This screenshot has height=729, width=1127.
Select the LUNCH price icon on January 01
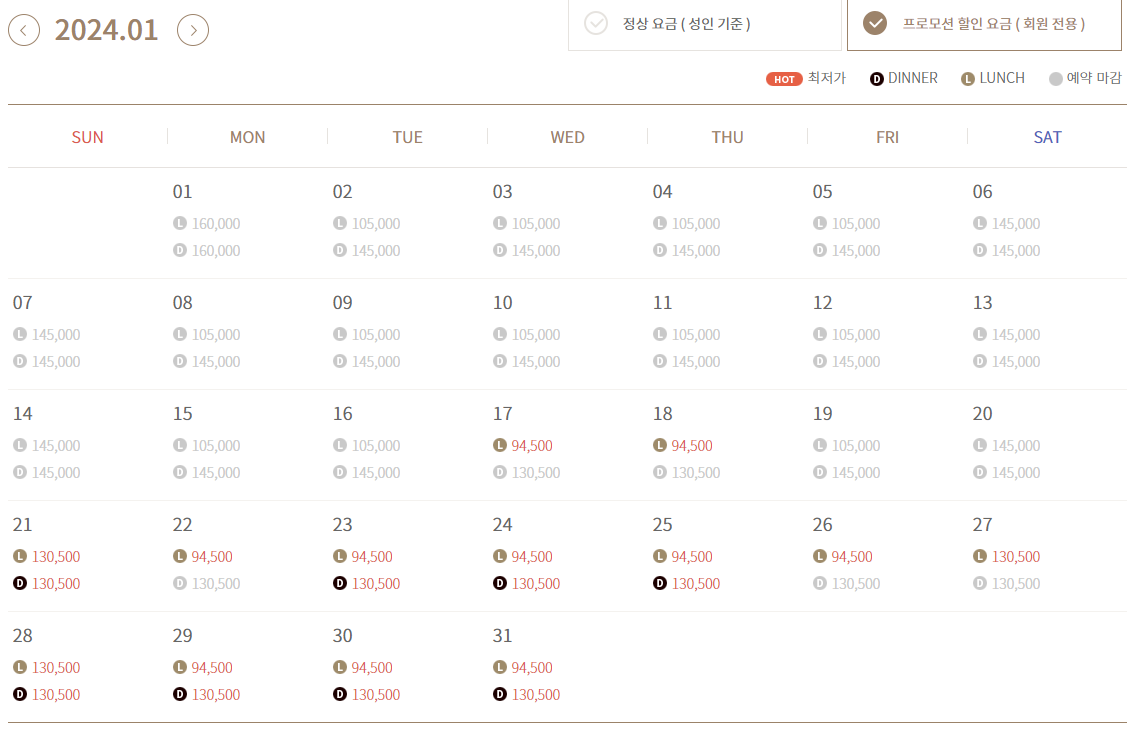[x=179, y=223]
